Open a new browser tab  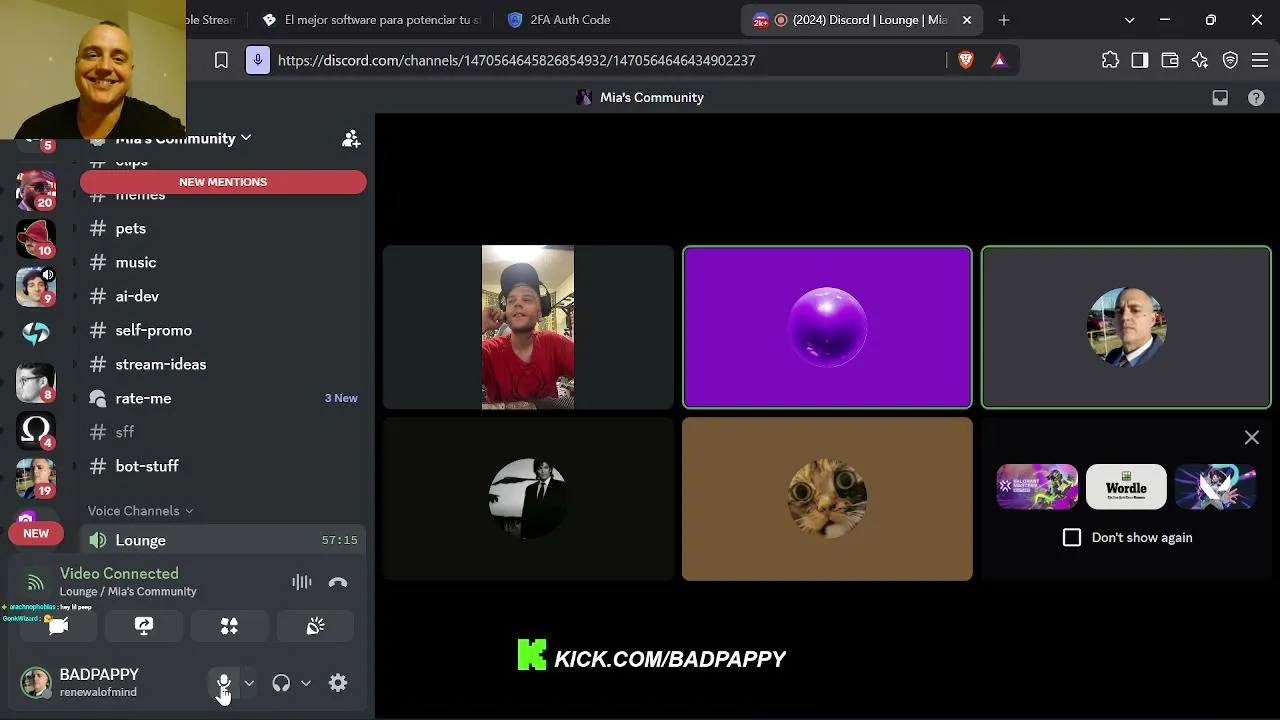[x=1004, y=20]
